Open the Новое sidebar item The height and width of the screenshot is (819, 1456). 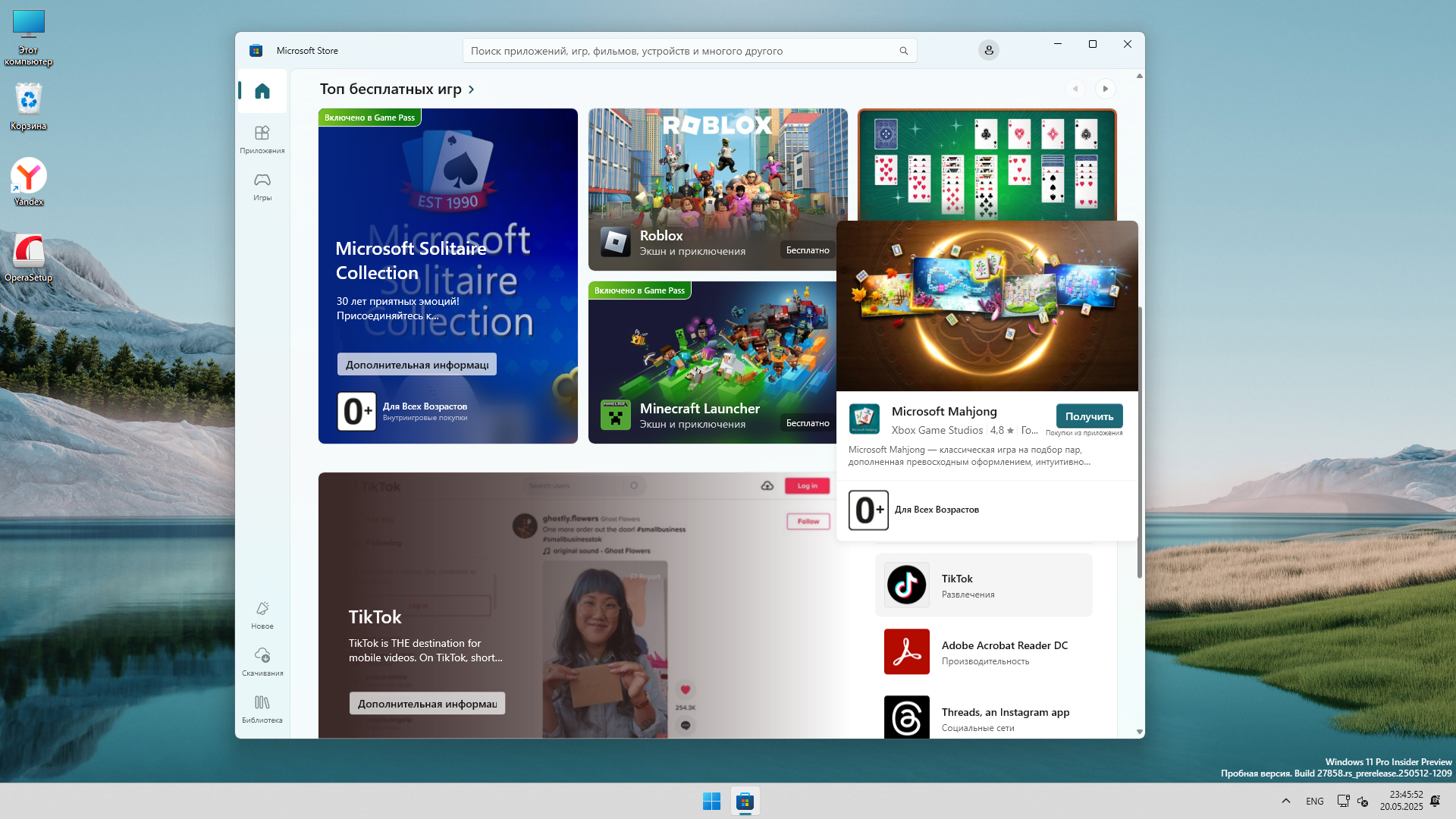click(262, 609)
